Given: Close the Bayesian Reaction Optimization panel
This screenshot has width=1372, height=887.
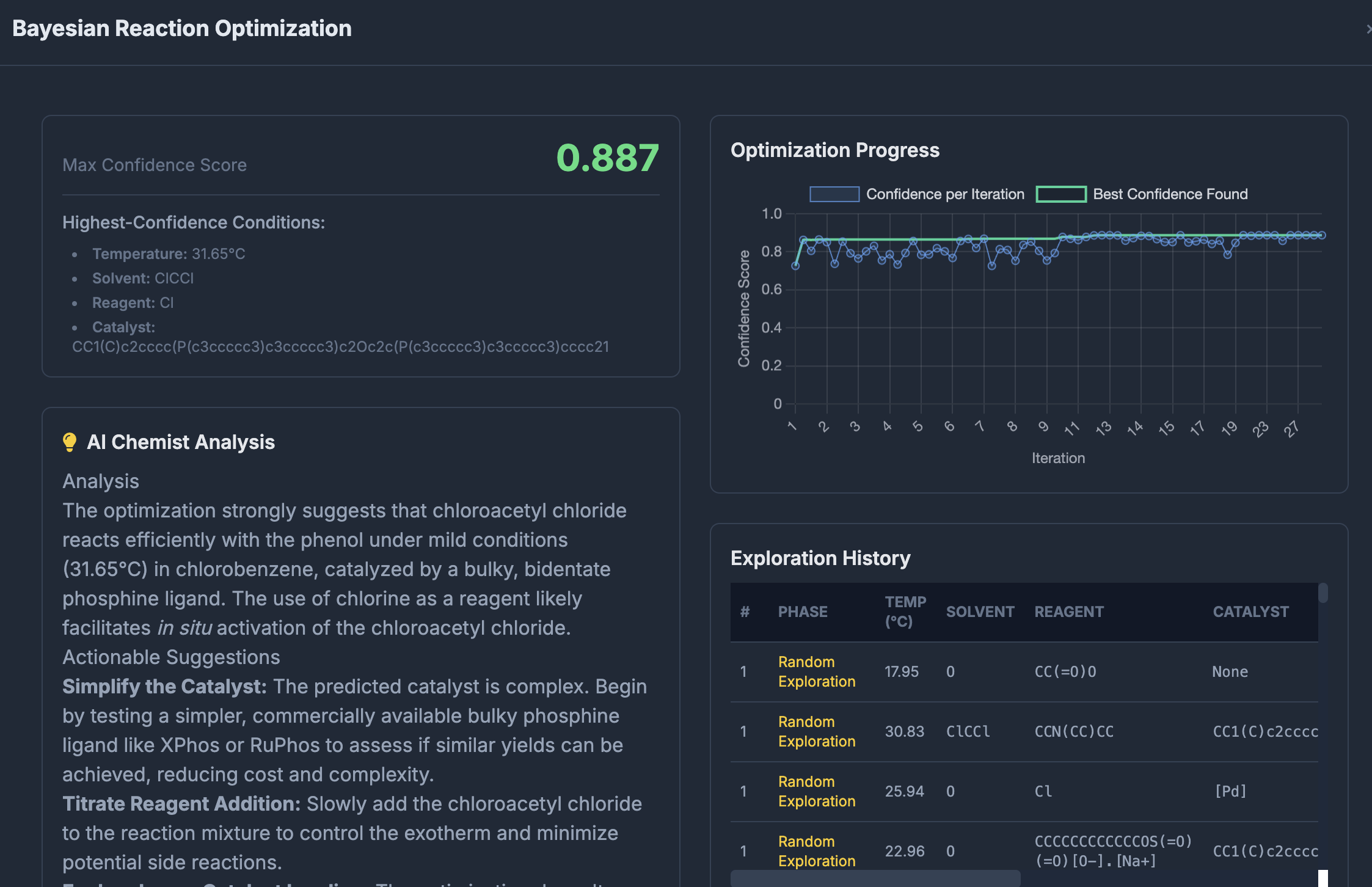Looking at the screenshot, I should tap(1368, 28).
